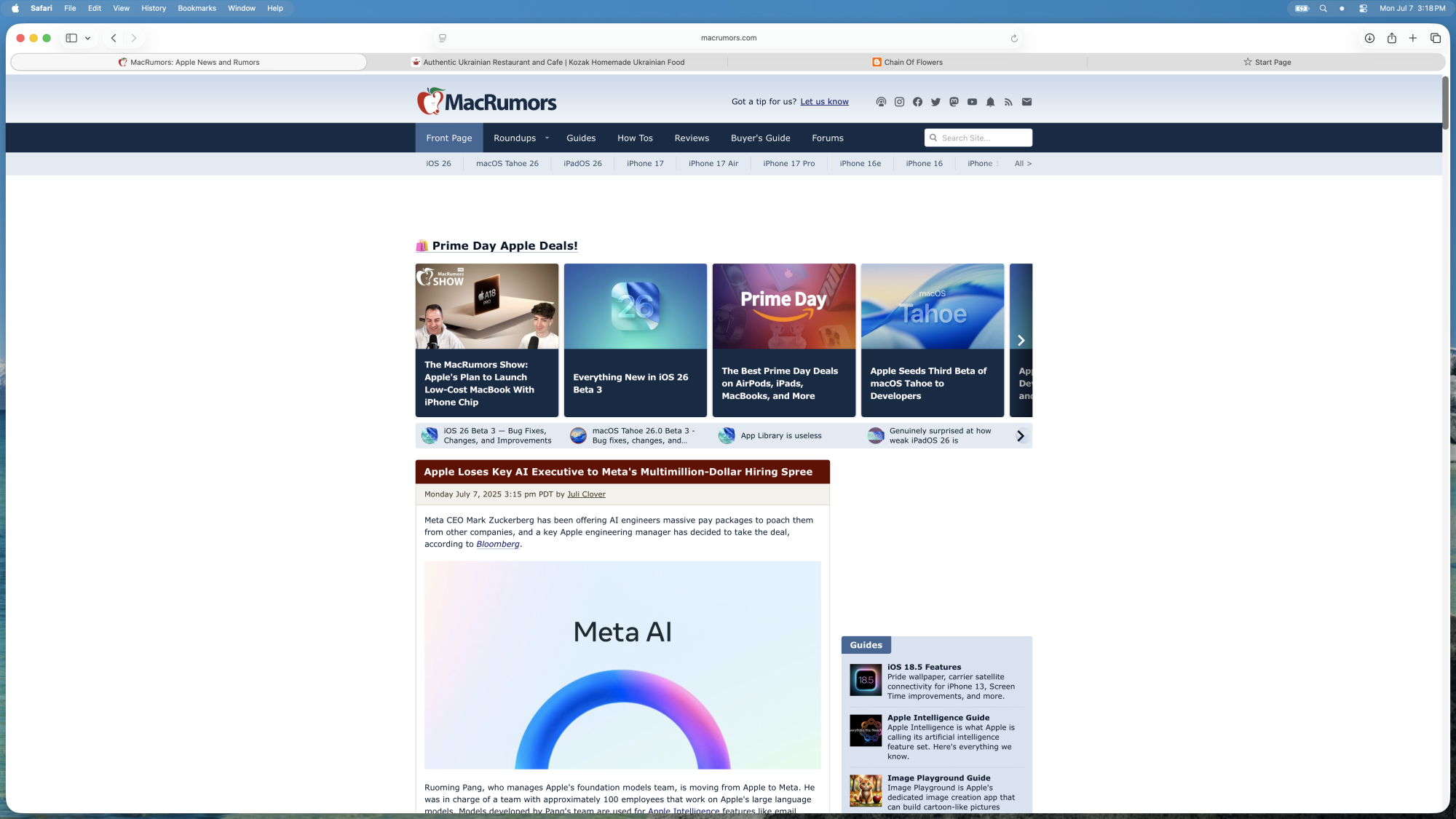The width and height of the screenshot is (1456, 819).
Task: Go forward in Safari
Action: tap(134, 38)
